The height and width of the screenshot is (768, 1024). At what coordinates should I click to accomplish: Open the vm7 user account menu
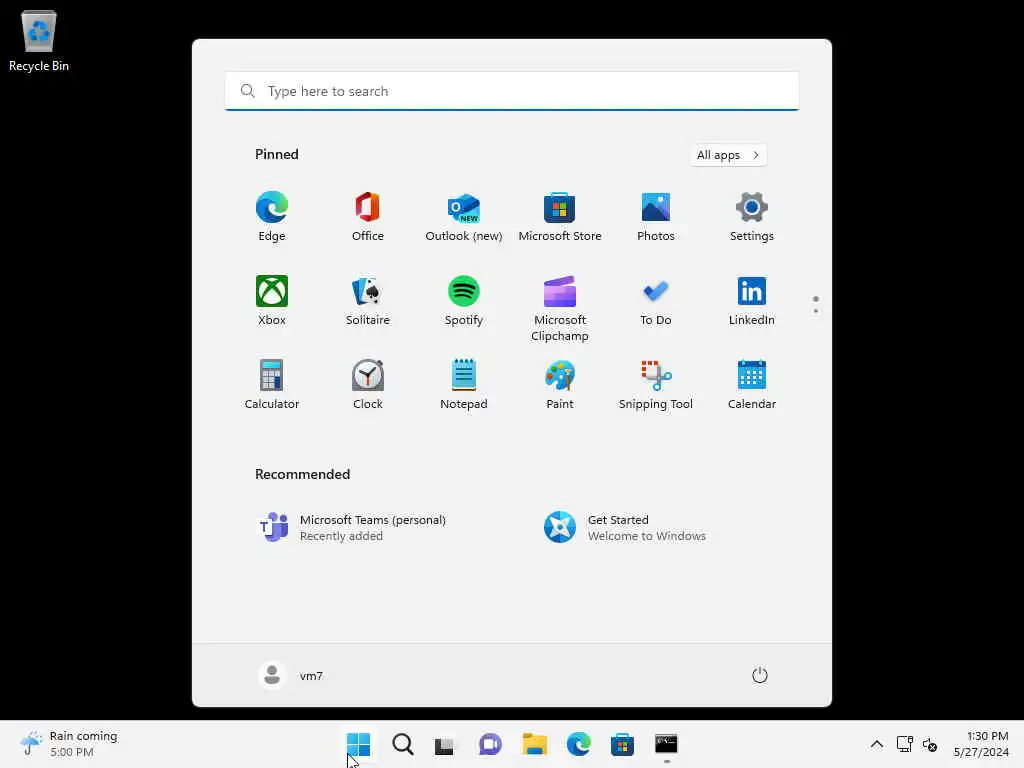click(291, 675)
